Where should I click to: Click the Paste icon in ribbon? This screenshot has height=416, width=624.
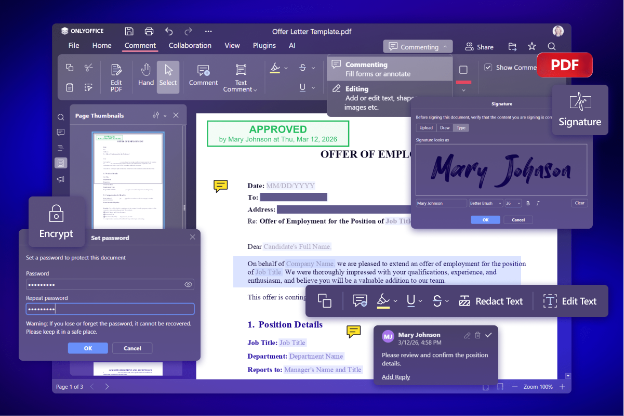coord(70,87)
